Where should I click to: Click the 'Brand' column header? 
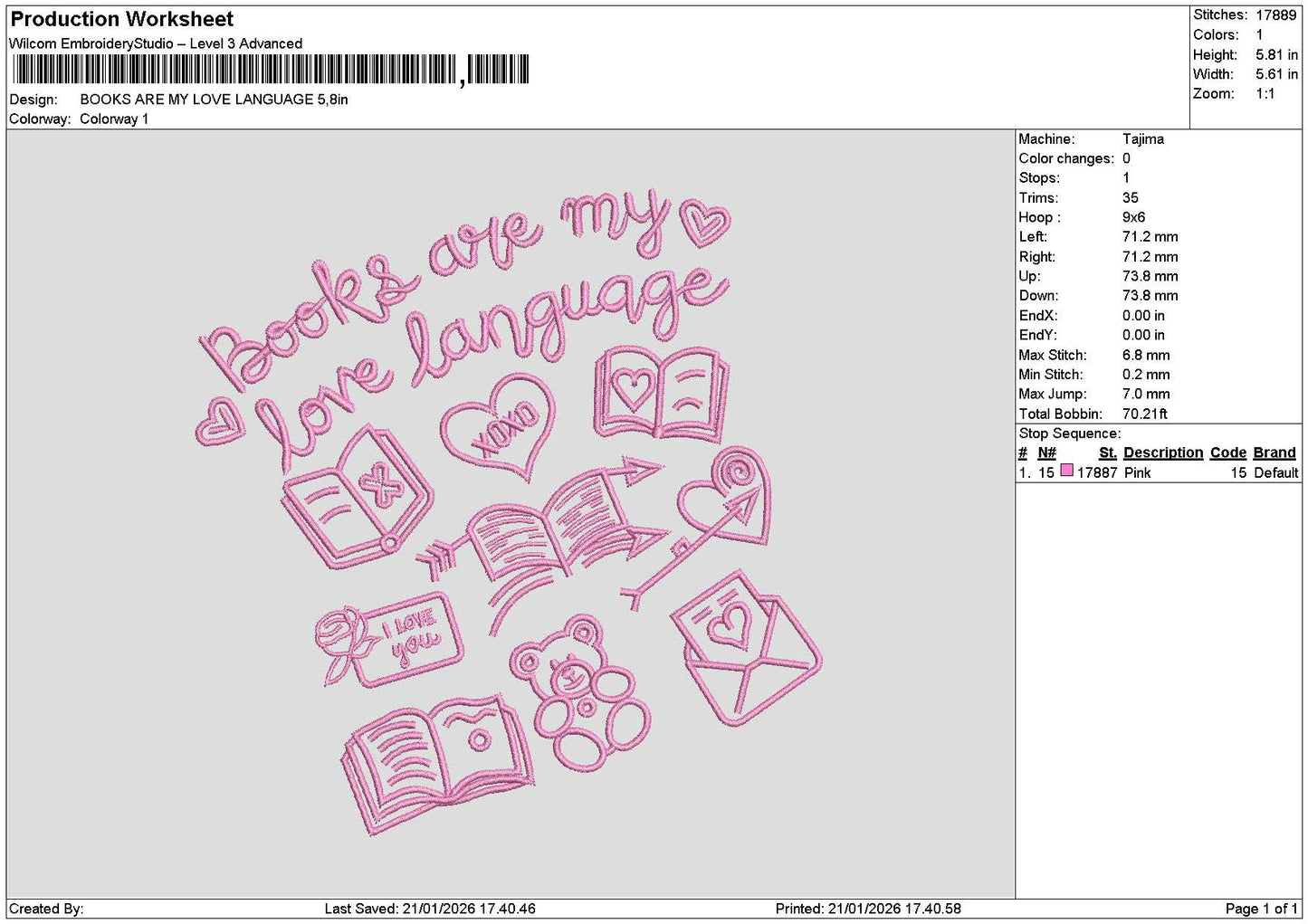tap(1275, 453)
